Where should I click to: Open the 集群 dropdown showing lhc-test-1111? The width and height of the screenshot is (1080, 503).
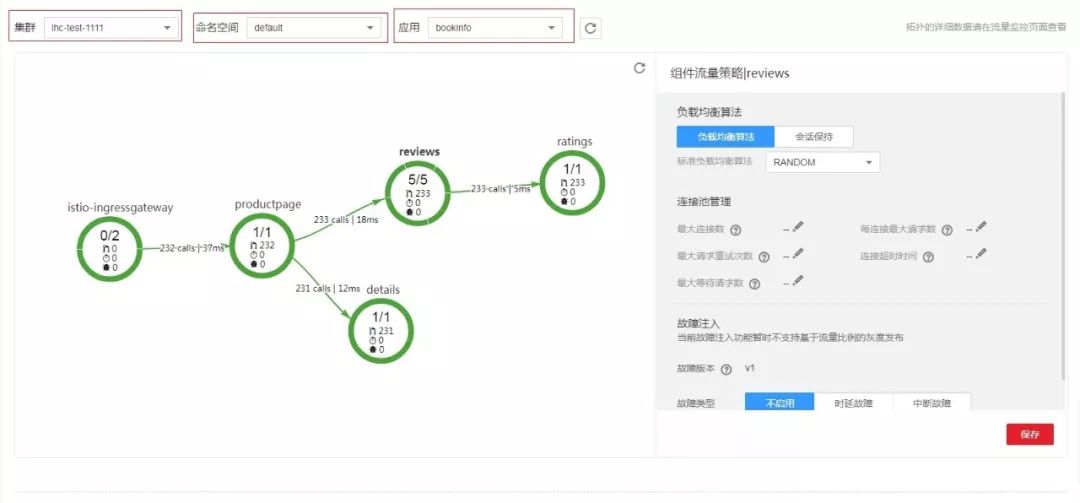[x=111, y=28]
